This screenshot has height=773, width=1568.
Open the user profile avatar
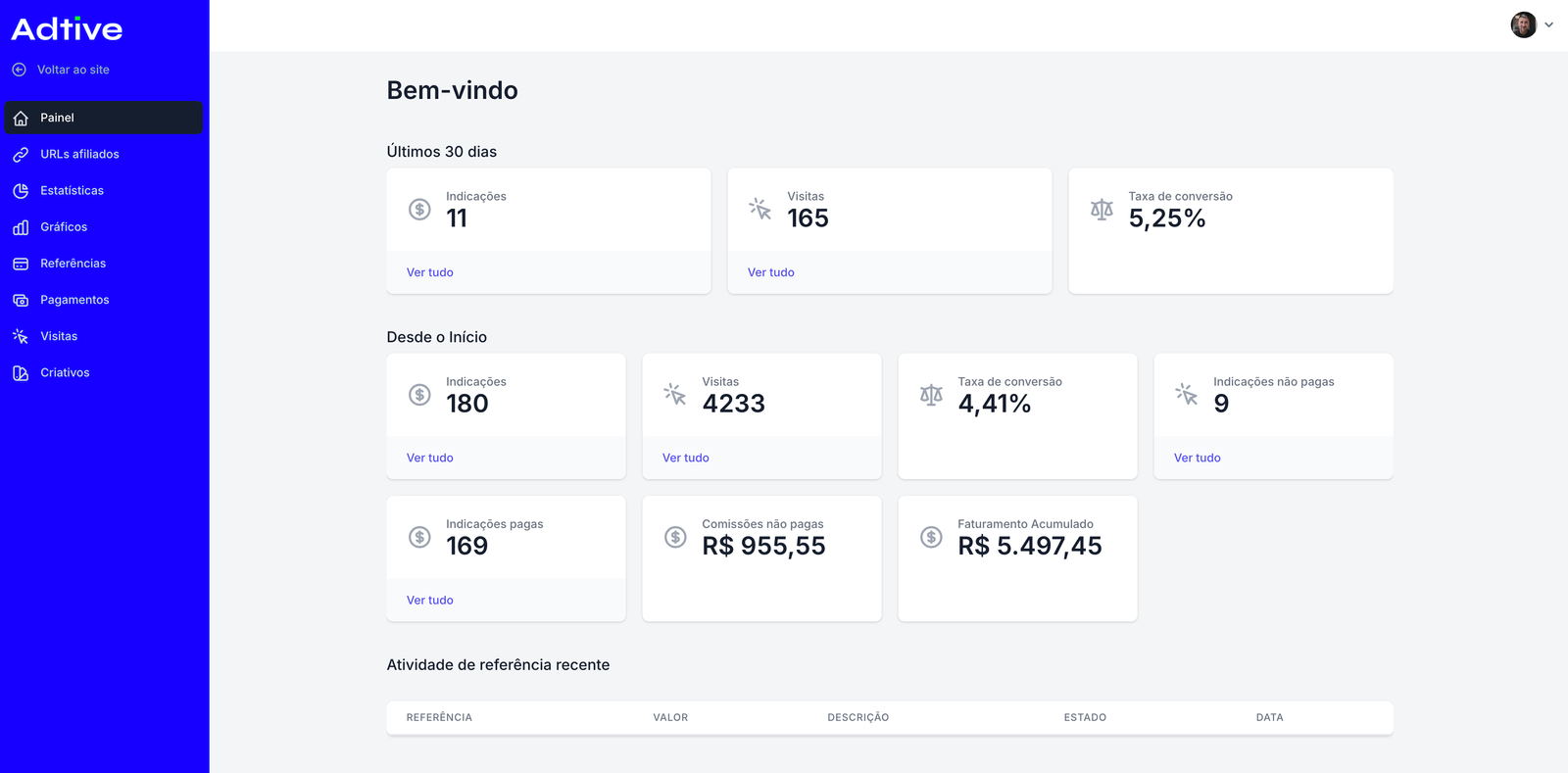pyautogui.click(x=1523, y=25)
